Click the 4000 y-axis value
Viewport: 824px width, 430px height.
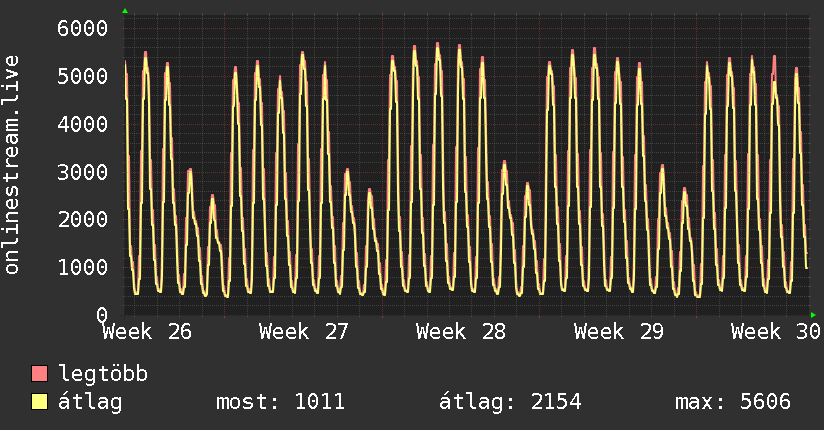coord(83,125)
